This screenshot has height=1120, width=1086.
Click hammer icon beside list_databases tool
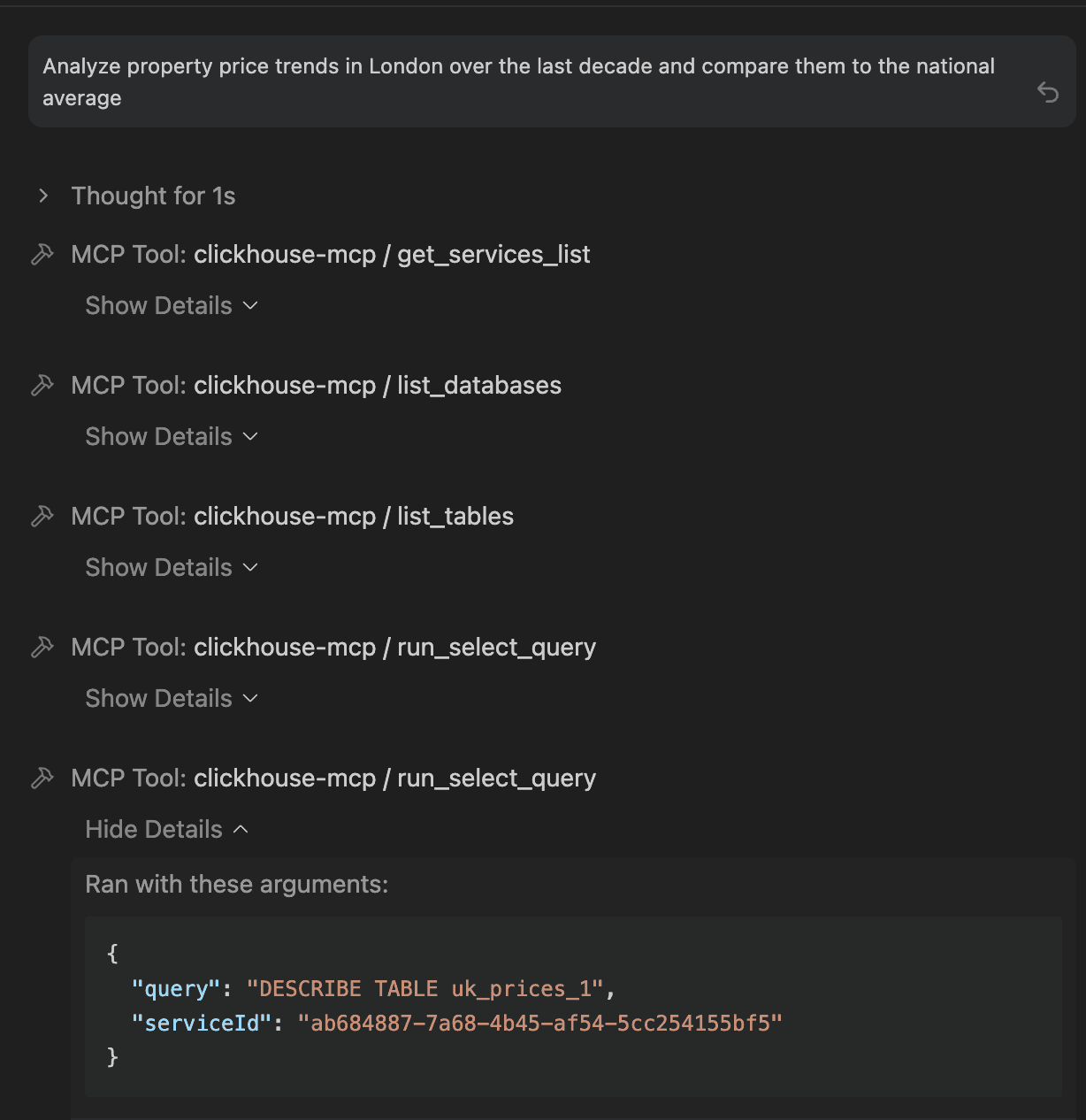coord(42,386)
